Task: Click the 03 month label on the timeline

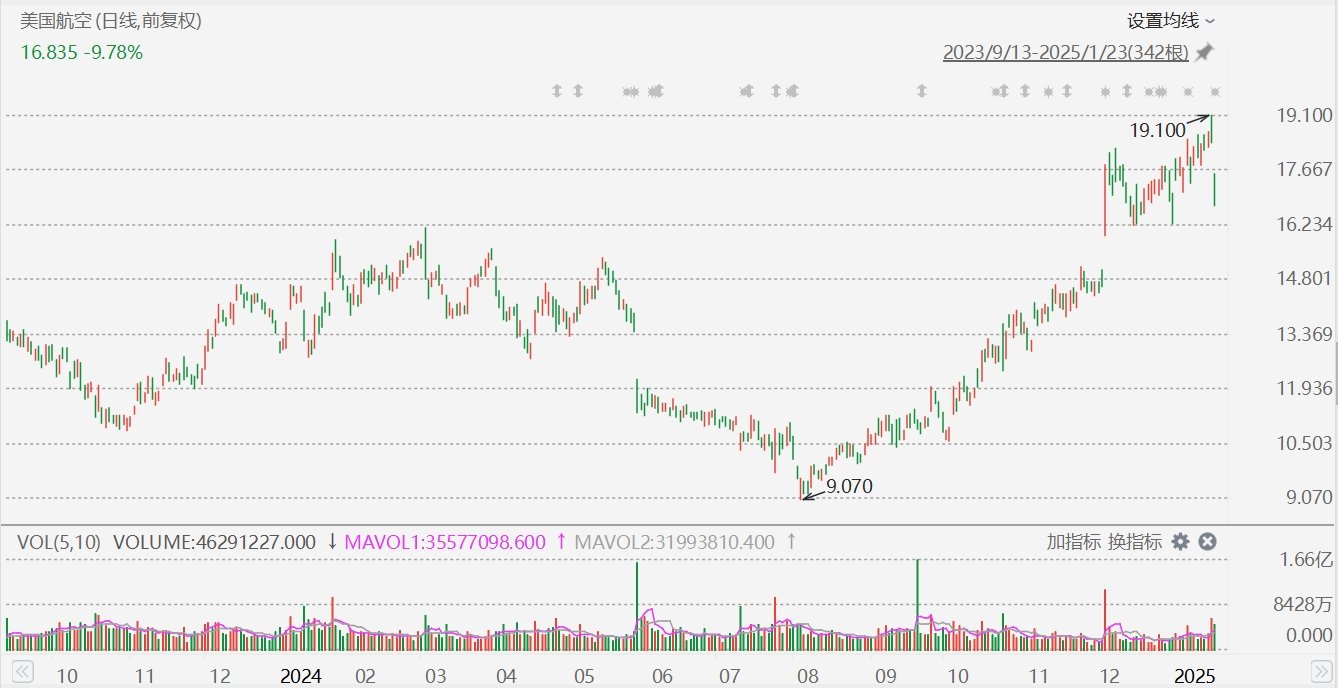Action: tap(436, 676)
